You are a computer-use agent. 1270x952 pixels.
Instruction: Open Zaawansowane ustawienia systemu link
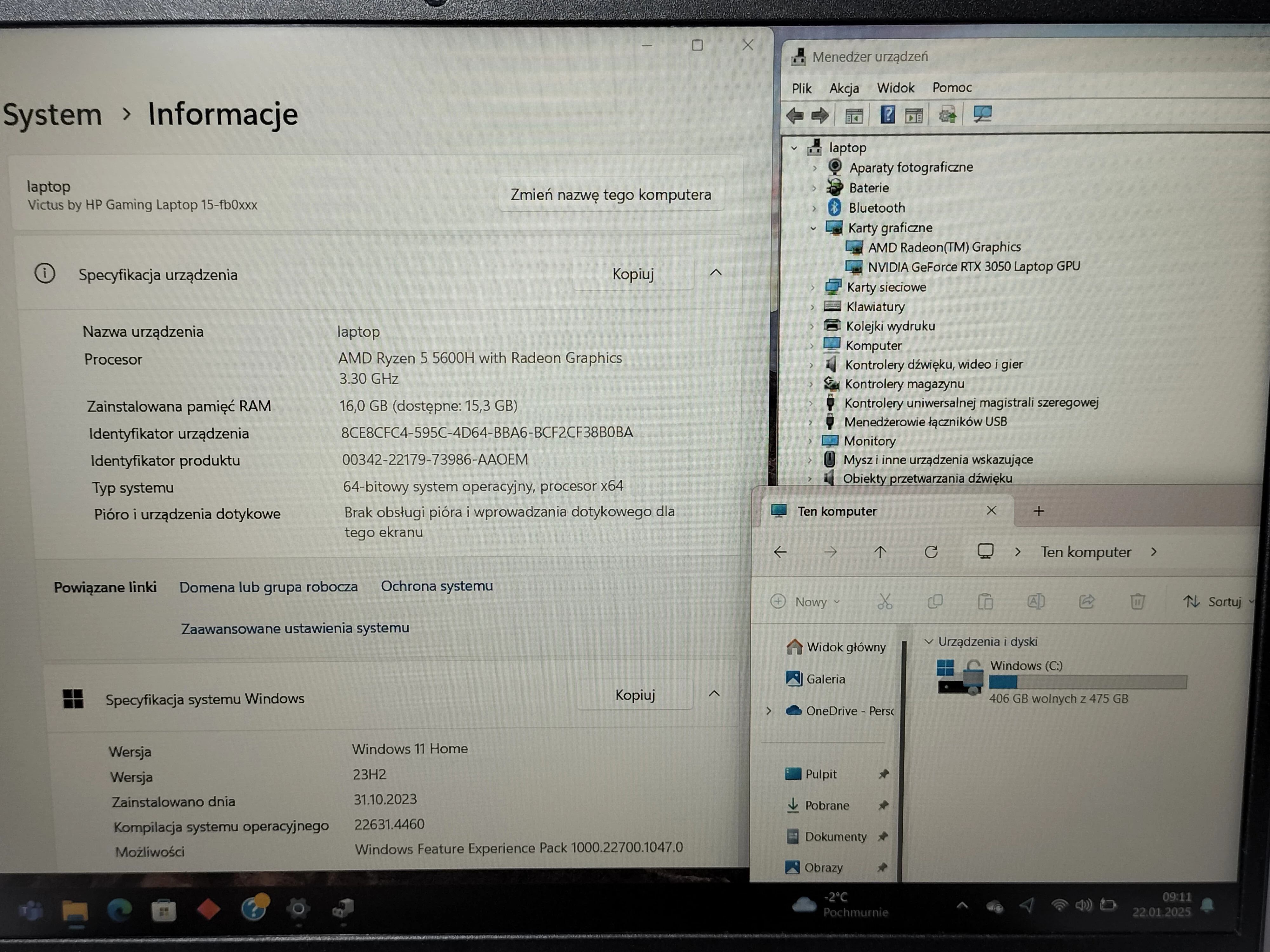point(295,628)
